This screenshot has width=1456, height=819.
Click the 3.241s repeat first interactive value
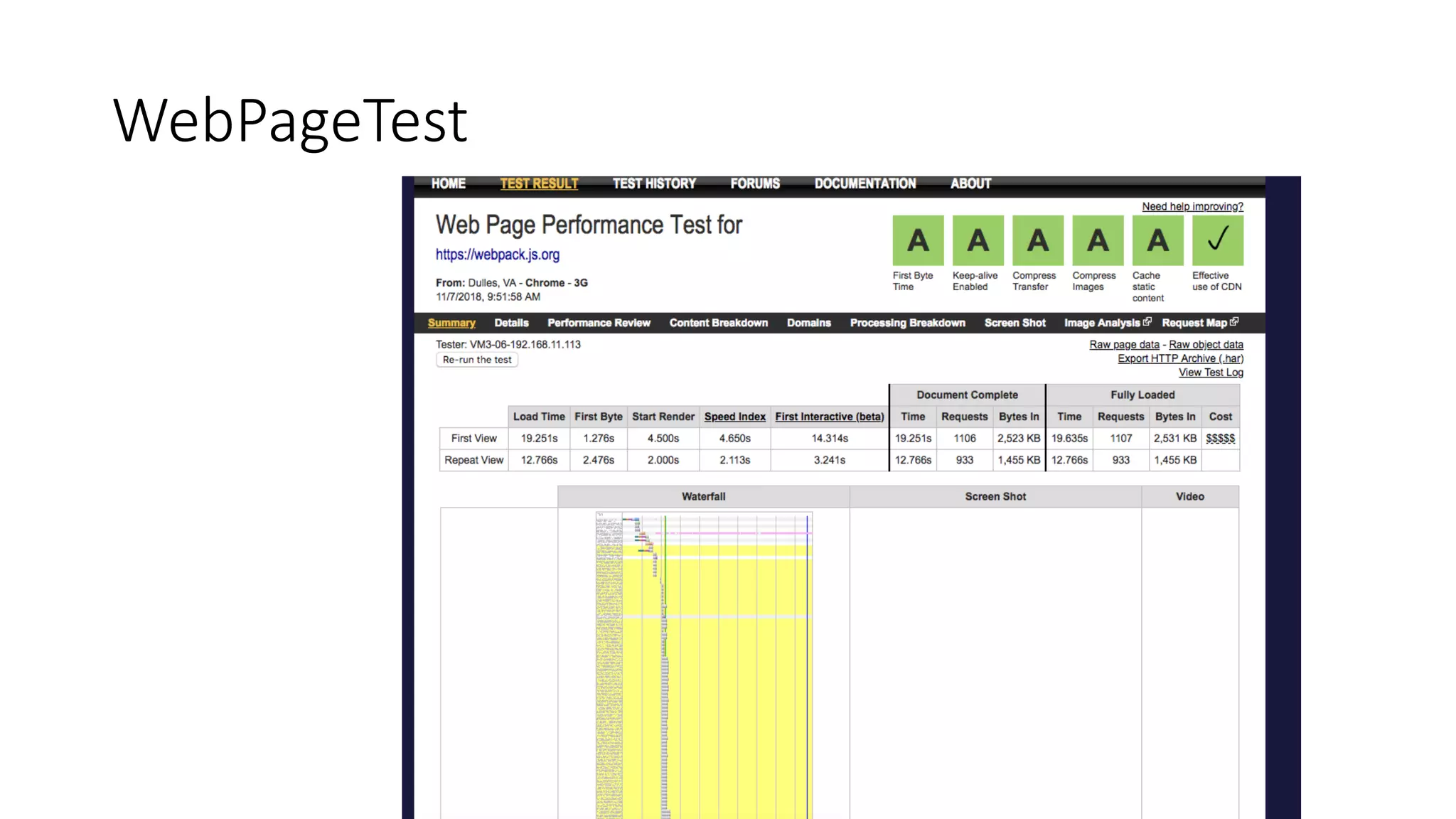point(830,460)
